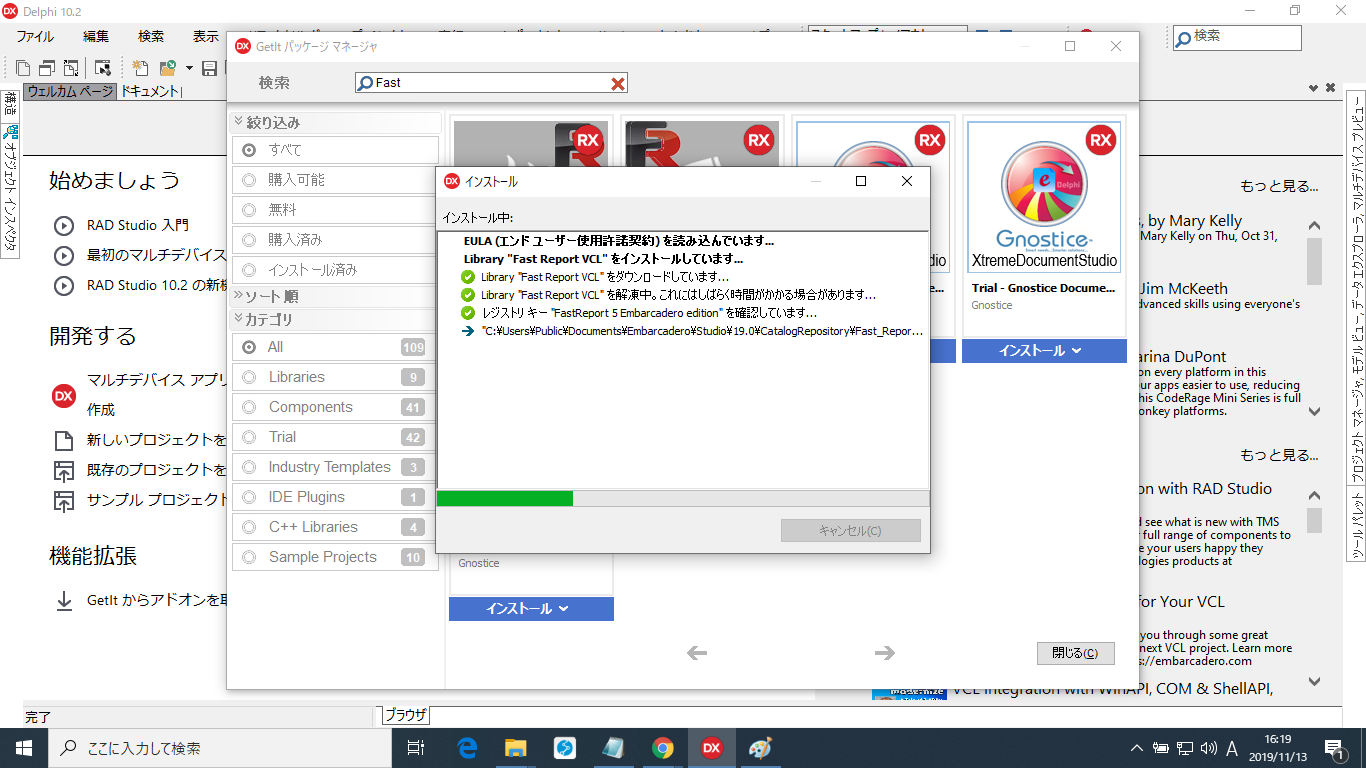This screenshot has width=1366, height=768.
Task: Click the toggle form/unit toolbar icon
Action: pos(71,68)
